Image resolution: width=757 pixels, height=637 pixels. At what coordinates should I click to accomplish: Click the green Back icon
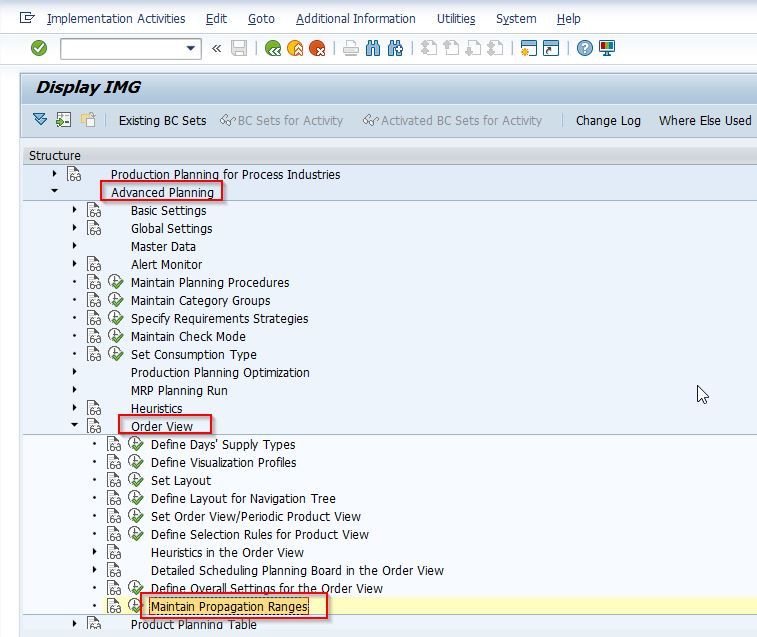[273, 48]
